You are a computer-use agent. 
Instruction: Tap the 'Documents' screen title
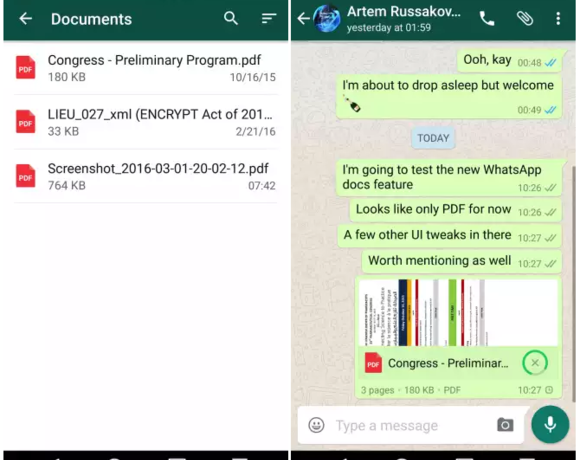pyautogui.click(x=91, y=19)
